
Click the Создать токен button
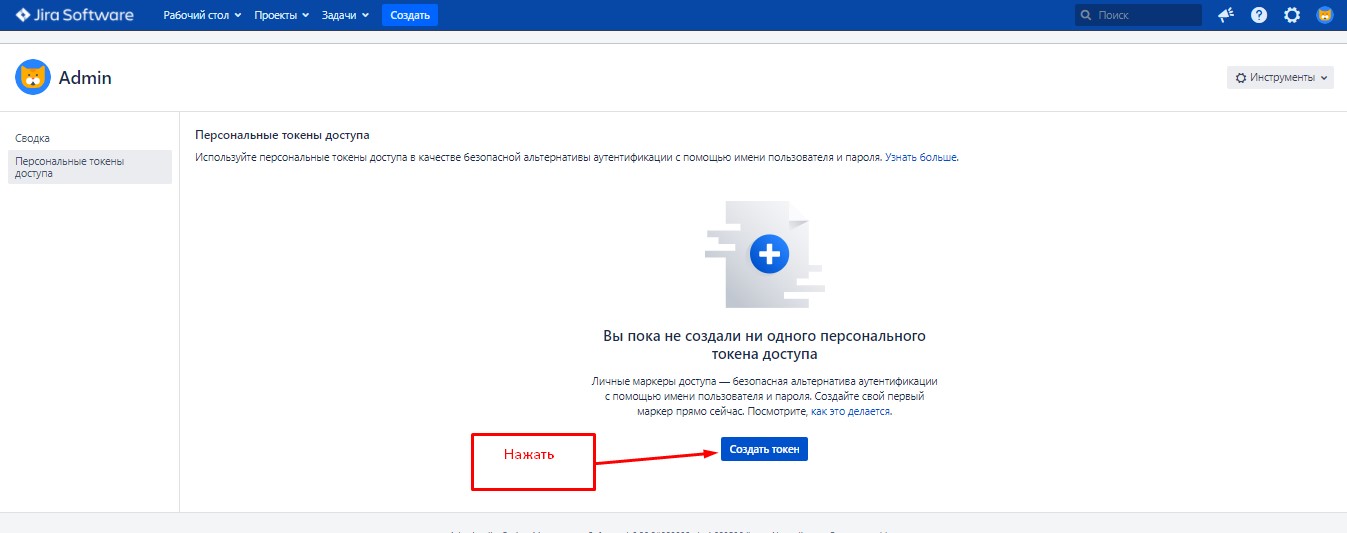(764, 450)
